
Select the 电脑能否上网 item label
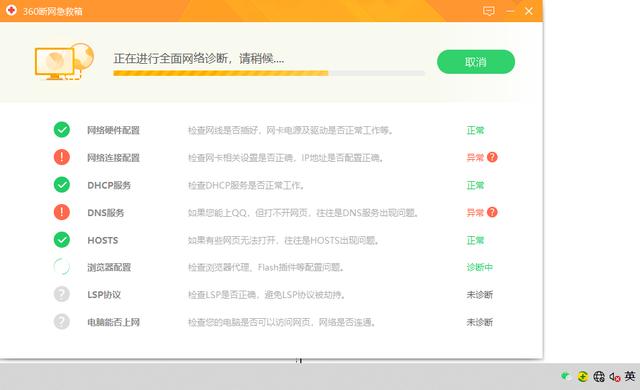pyautogui.click(x=113, y=322)
